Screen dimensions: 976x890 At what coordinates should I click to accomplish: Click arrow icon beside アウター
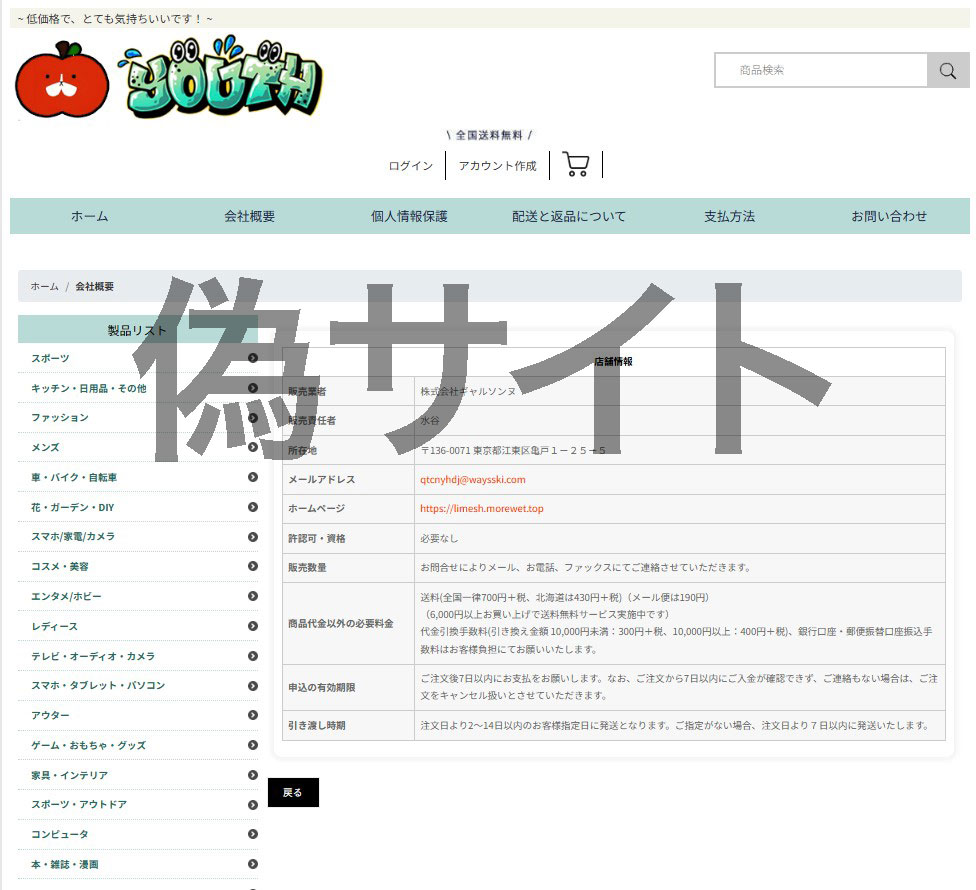[253, 715]
